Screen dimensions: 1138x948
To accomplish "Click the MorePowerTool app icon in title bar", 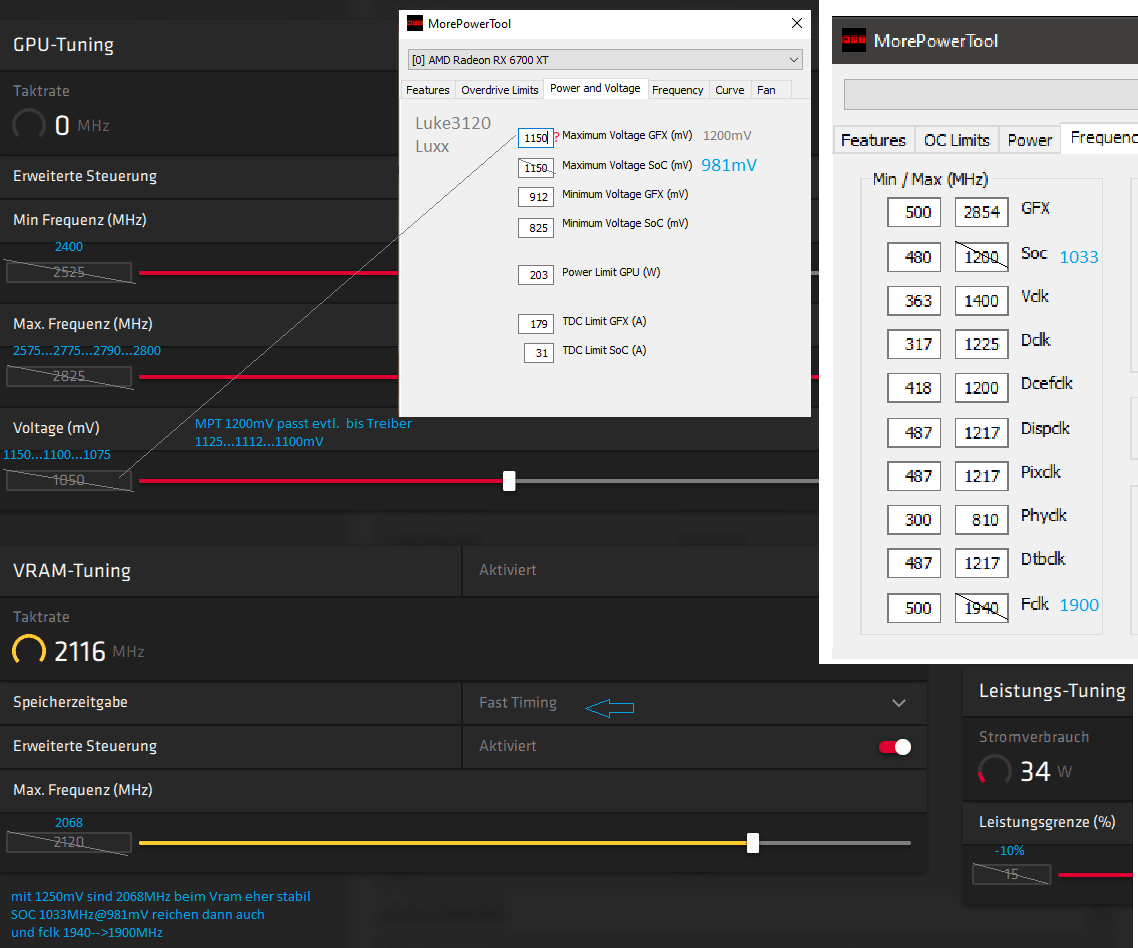I will click(x=414, y=23).
